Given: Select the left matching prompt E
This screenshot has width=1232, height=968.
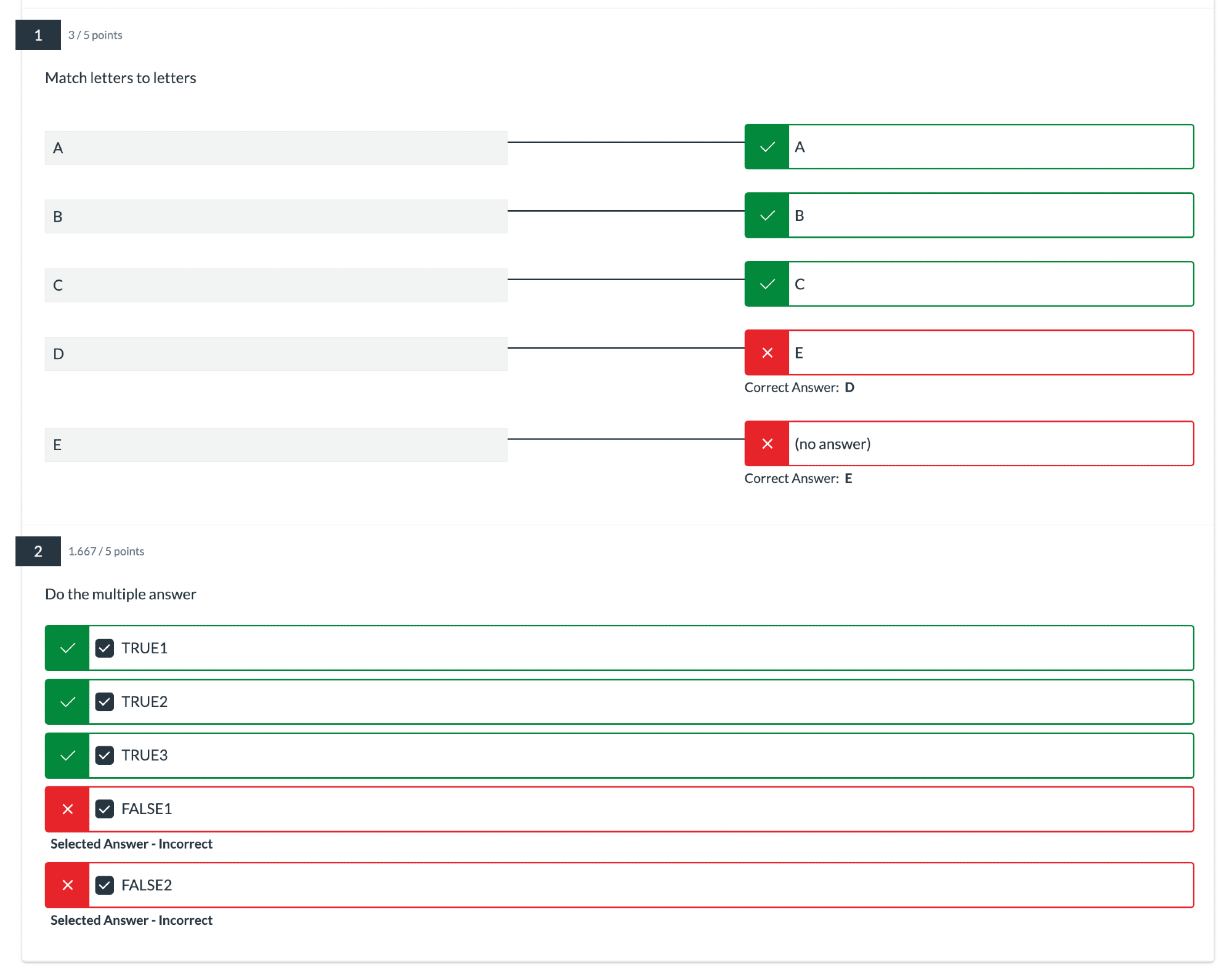Looking at the screenshot, I should (x=276, y=445).
